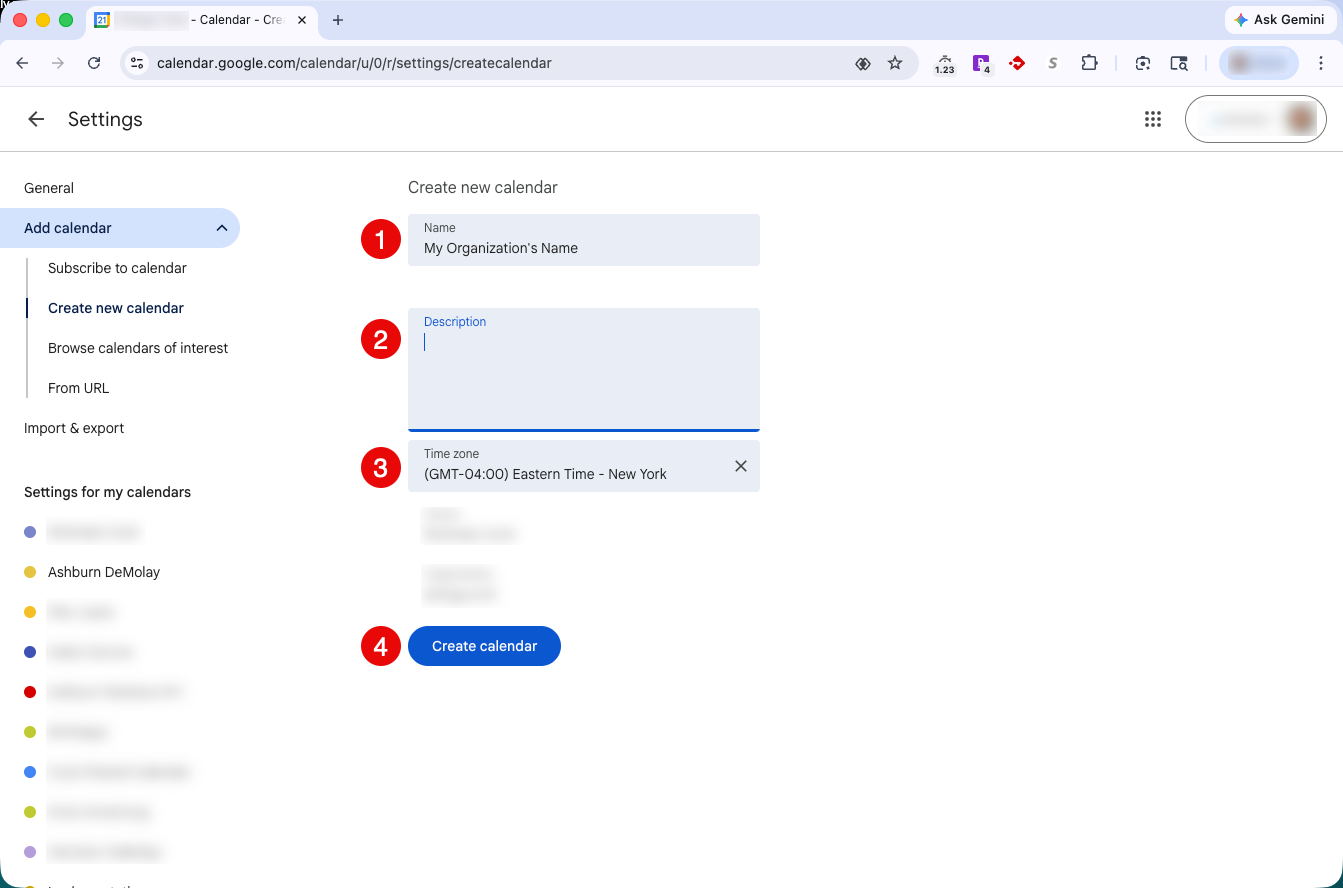Open the Google Password Manager extension icon
Viewport: 1343px width, 888px height.
[x=981, y=62]
